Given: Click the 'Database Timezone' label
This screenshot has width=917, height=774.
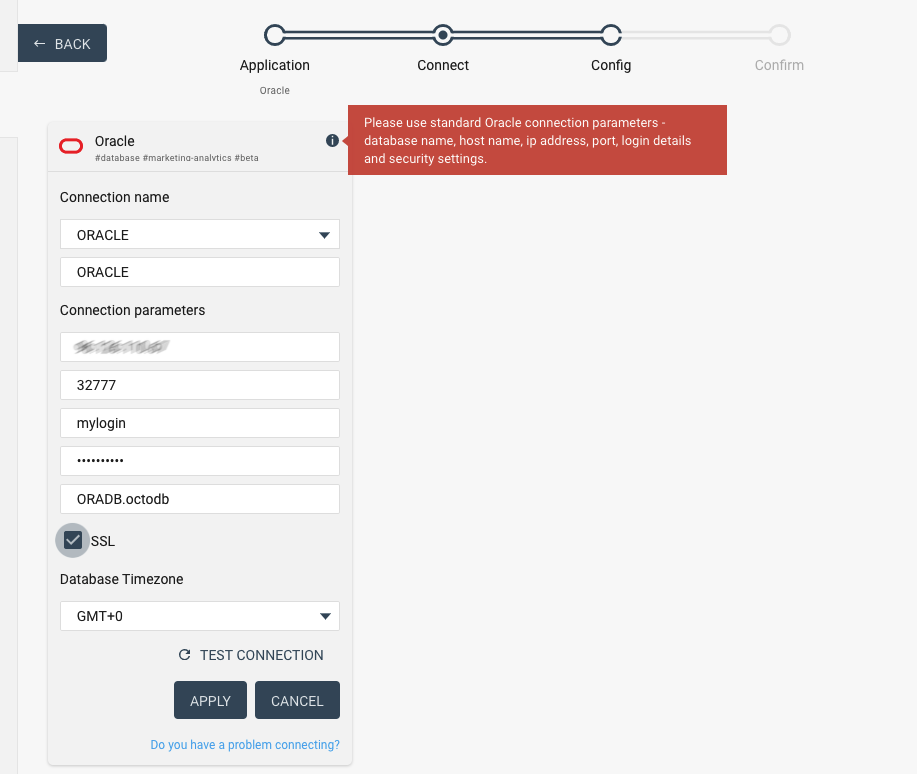Looking at the screenshot, I should point(122,579).
